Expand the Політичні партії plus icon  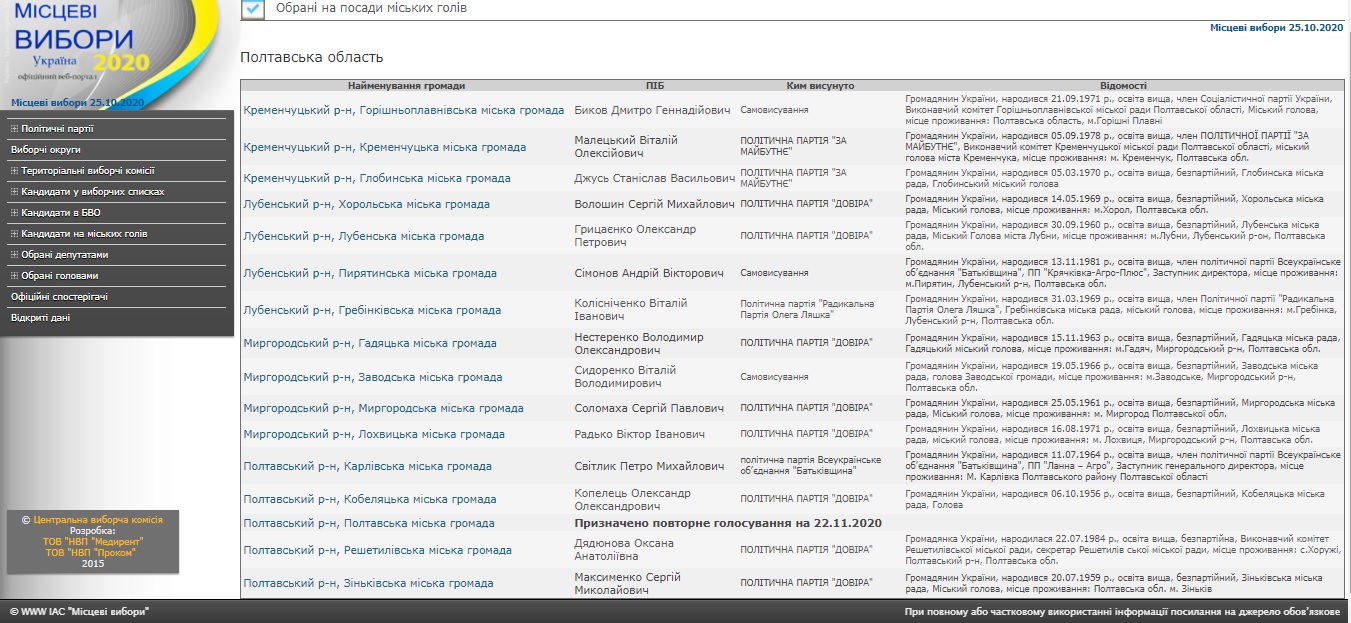coord(14,129)
